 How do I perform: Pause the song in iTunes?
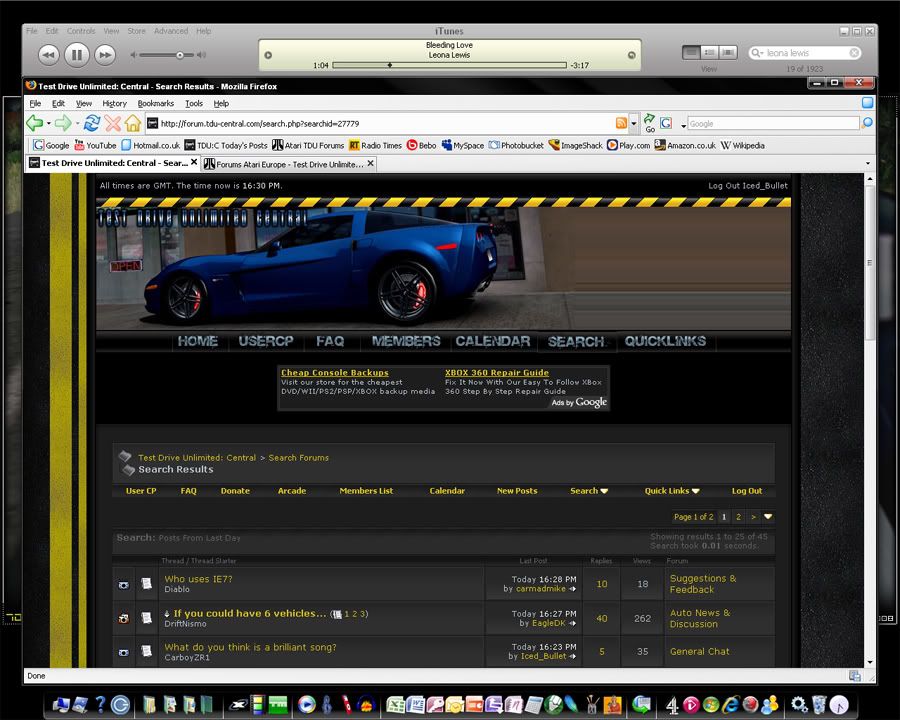pyautogui.click(x=76, y=54)
